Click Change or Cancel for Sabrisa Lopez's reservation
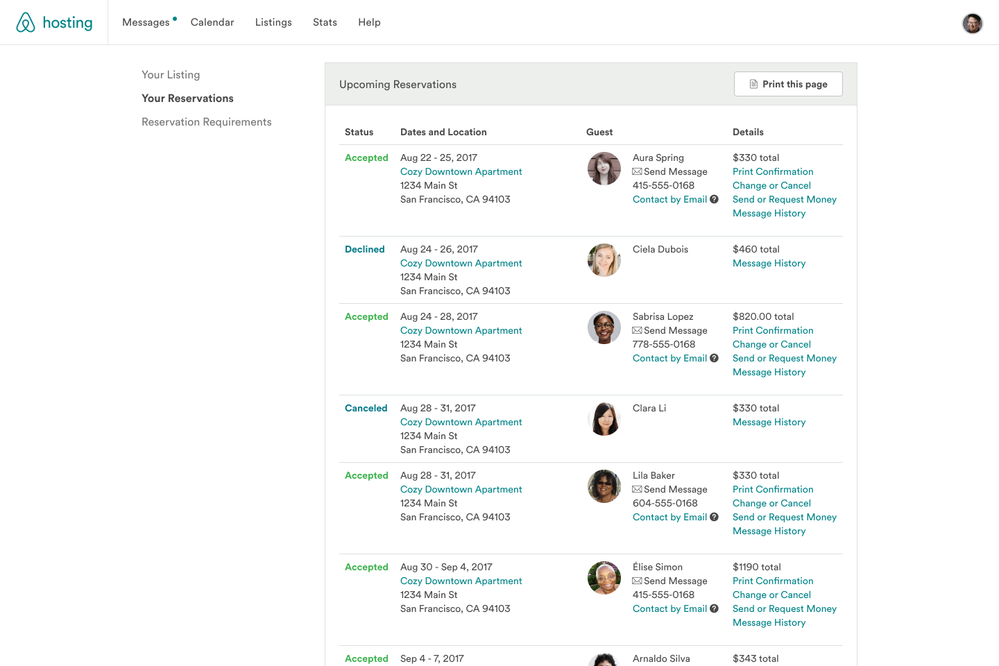 point(771,344)
